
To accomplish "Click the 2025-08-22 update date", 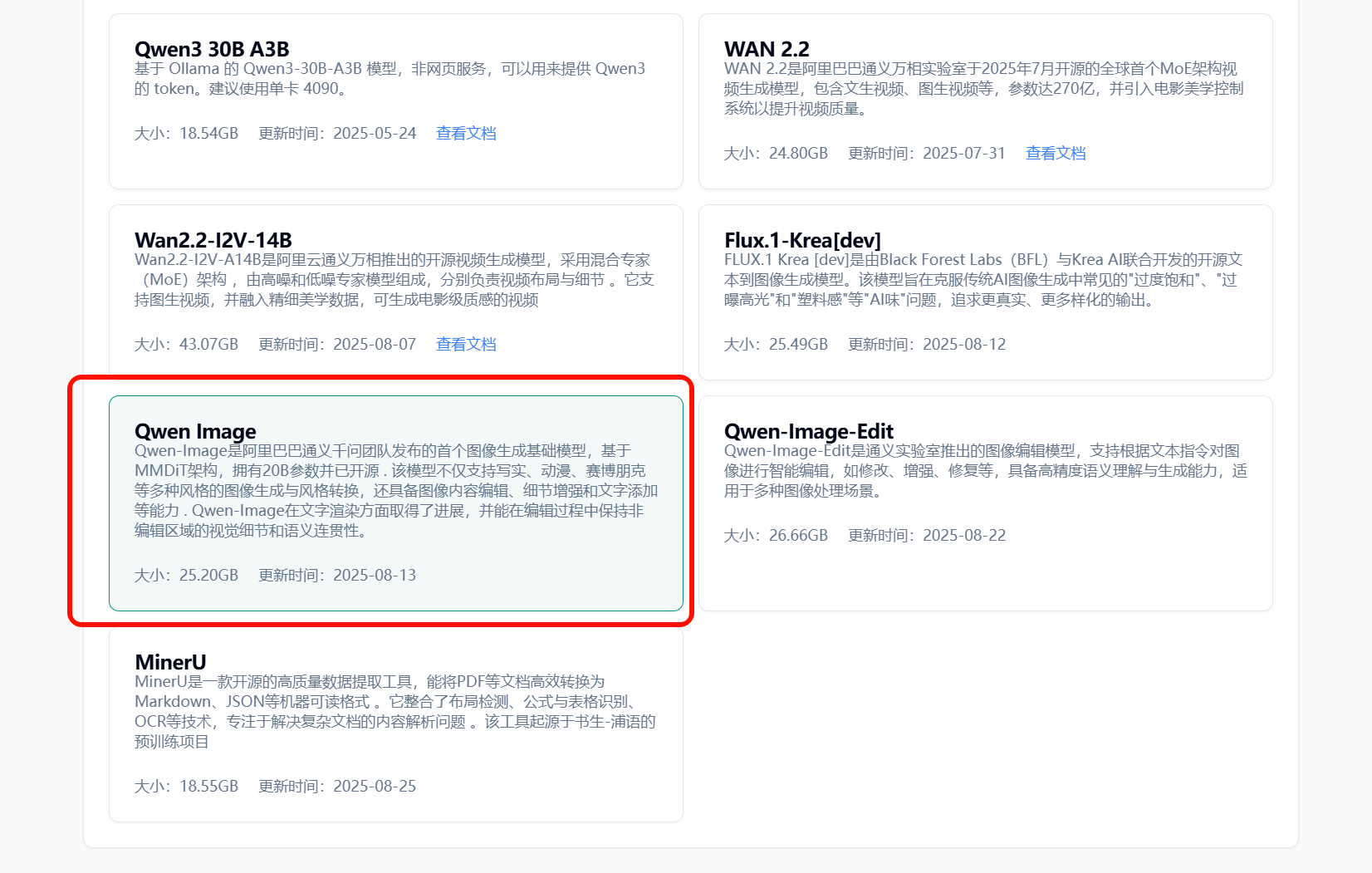I will (x=963, y=536).
